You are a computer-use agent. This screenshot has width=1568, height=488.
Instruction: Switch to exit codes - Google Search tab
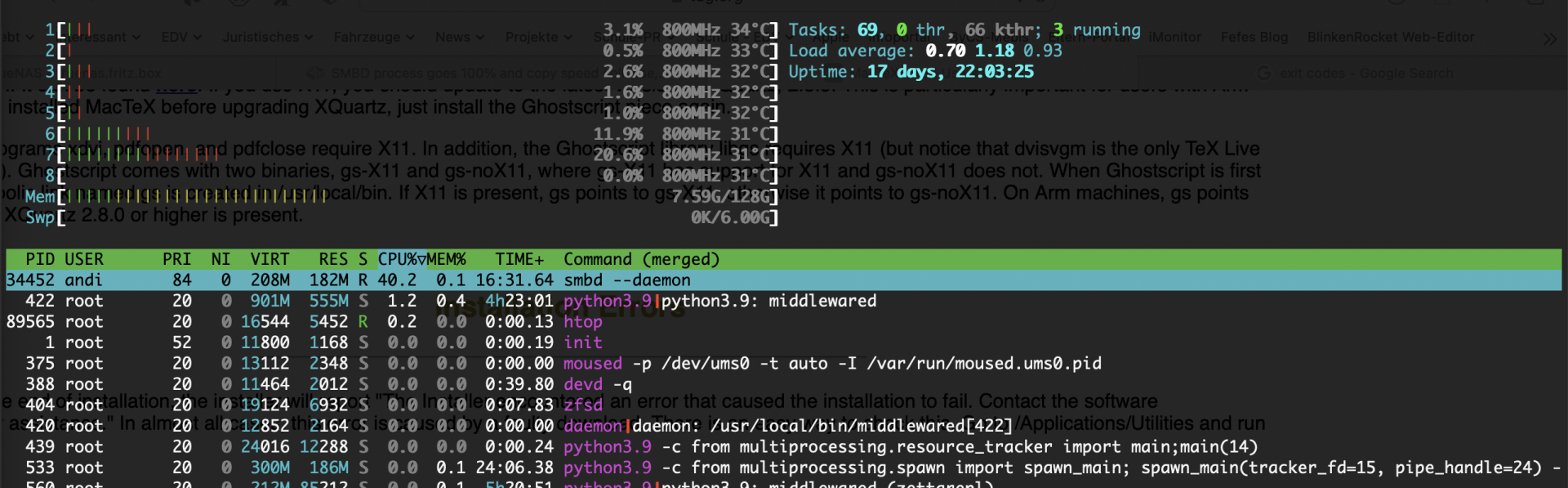tap(1365, 74)
